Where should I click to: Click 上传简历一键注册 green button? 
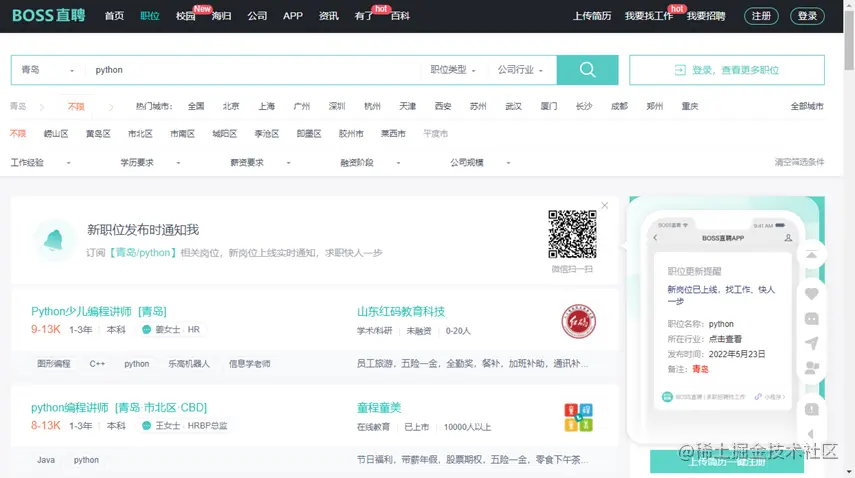727,462
